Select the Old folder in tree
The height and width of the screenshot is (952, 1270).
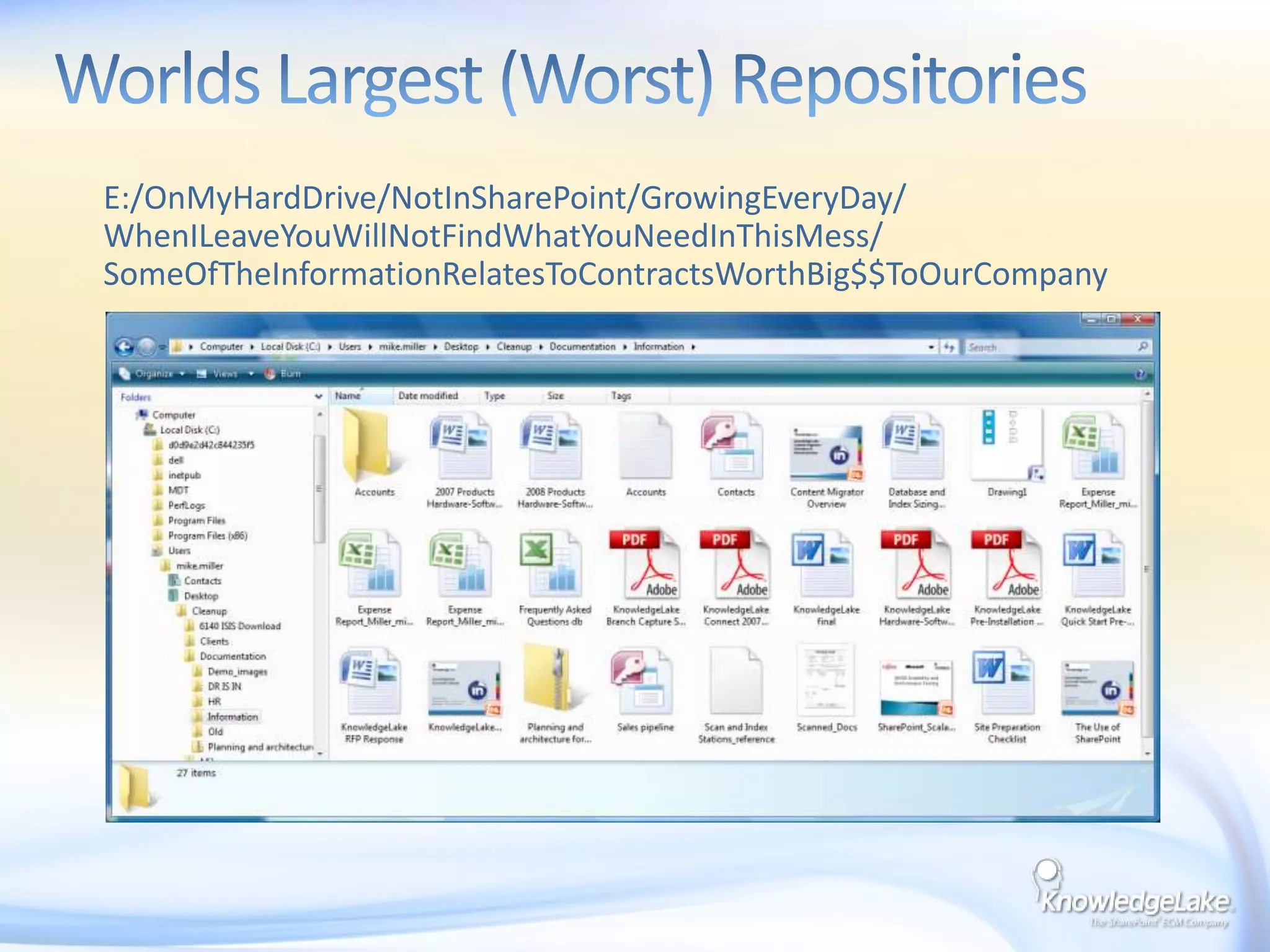215,731
